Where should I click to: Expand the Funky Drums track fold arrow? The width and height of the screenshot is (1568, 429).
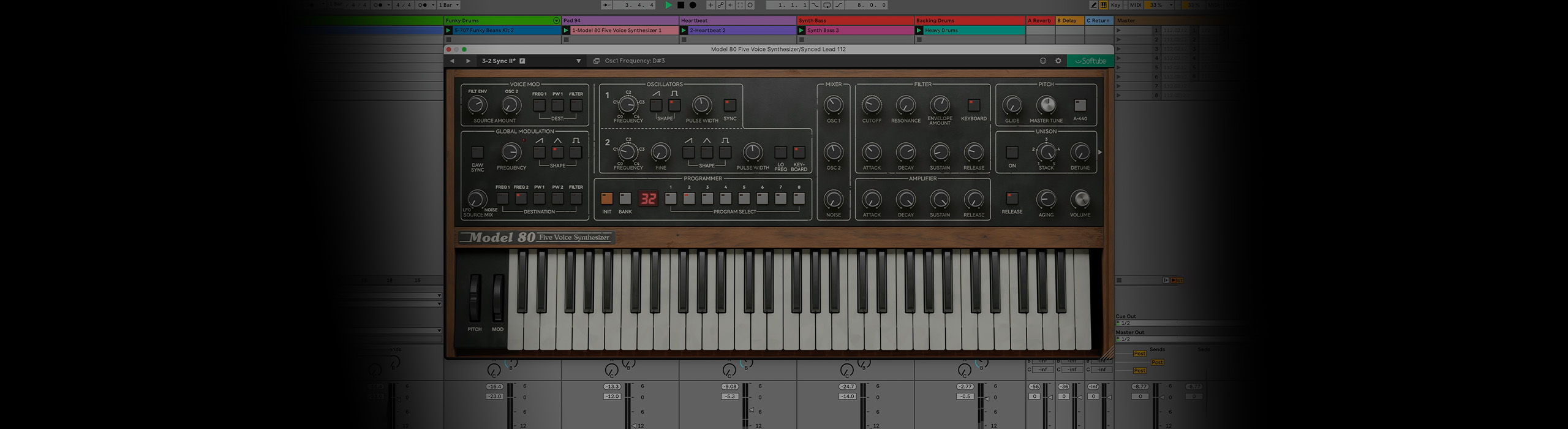point(556,20)
